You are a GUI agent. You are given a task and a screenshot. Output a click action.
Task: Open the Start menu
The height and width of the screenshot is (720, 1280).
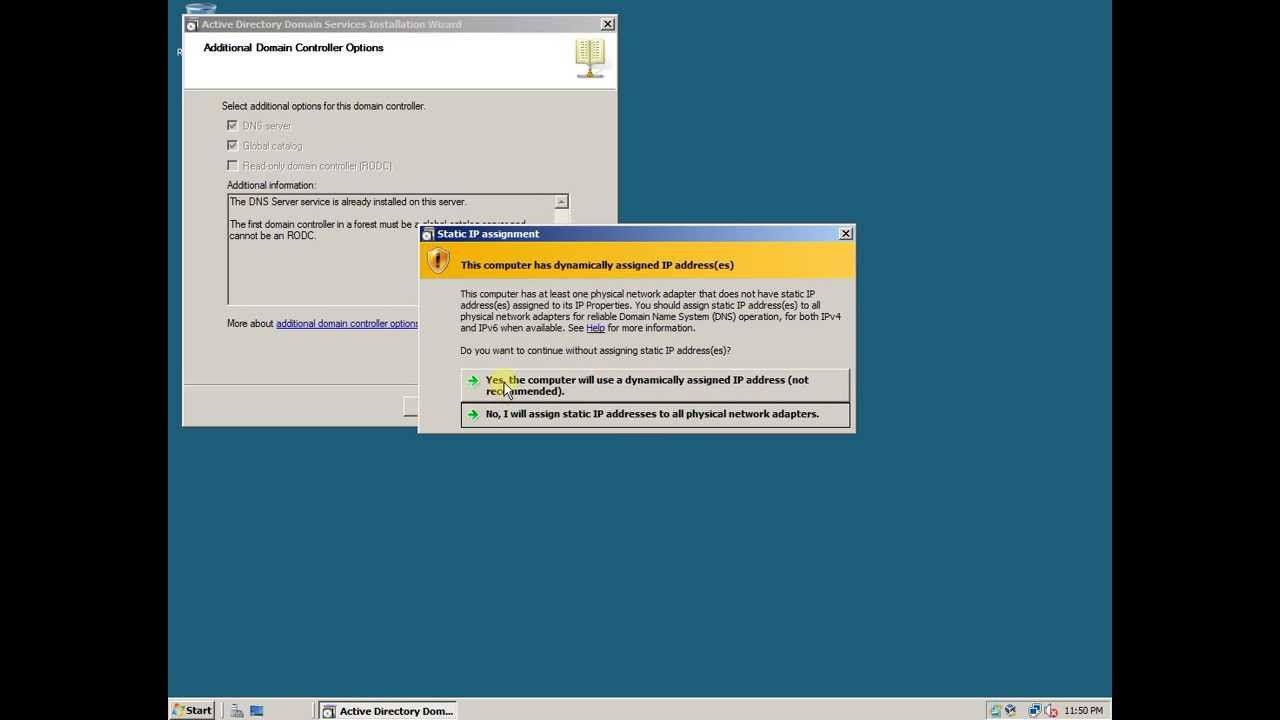click(192, 711)
